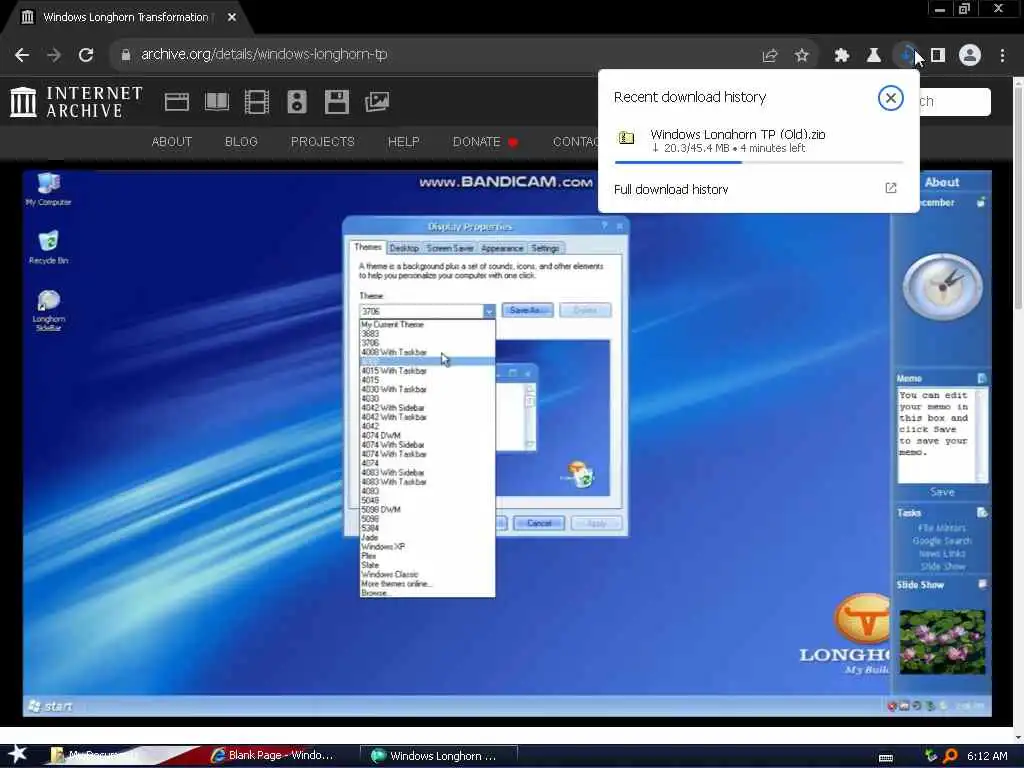Open the CONTACT nav link

(x=575, y=142)
